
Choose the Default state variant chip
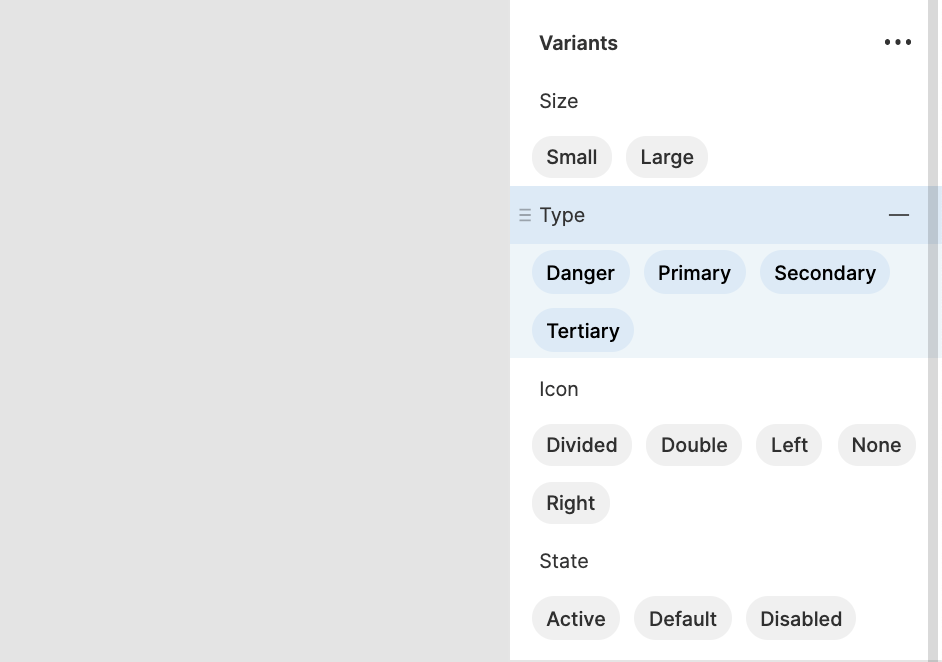tap(683, 619)
